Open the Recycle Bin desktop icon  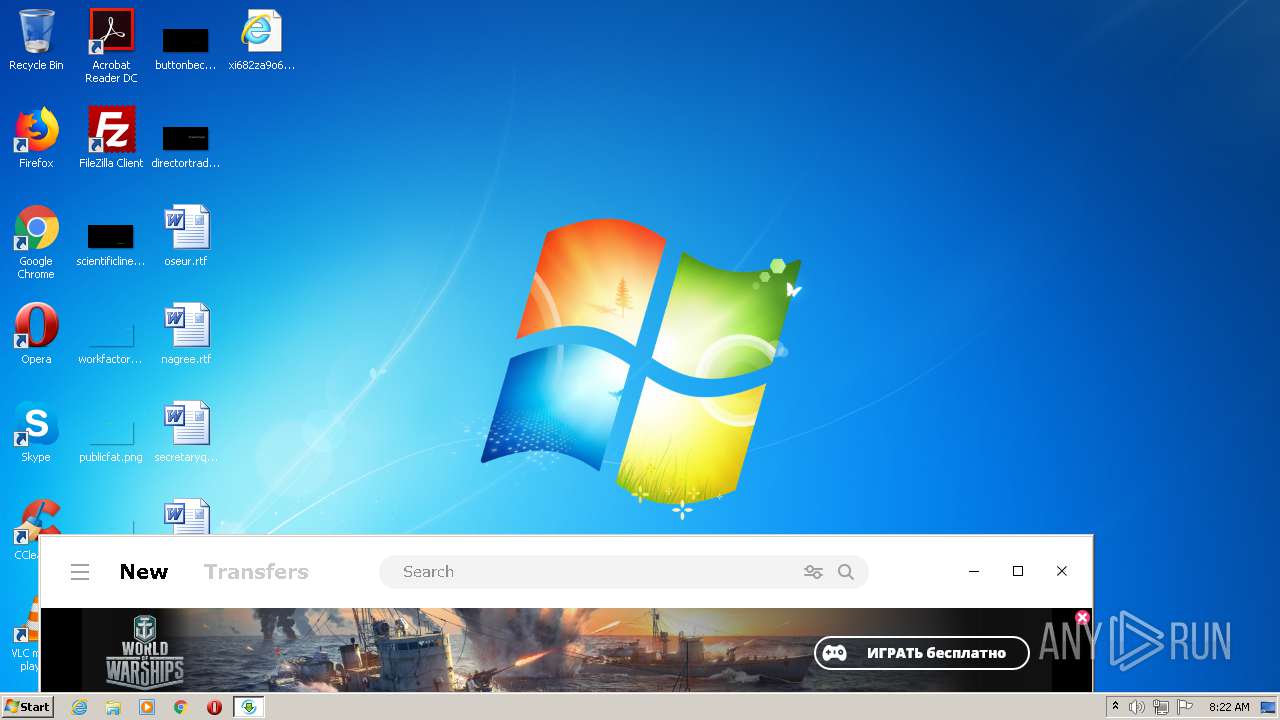coord(36,40)
